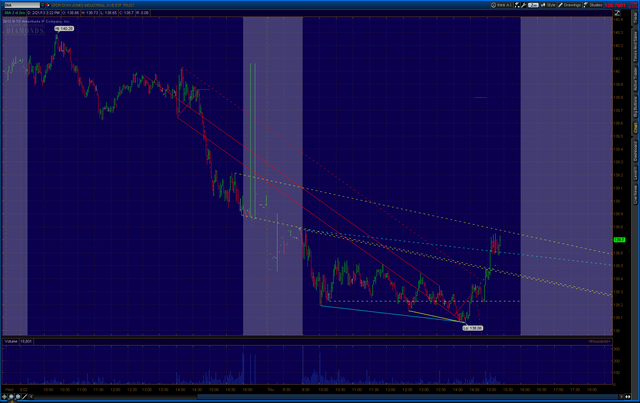Click the high price cell in info bar
Viewport: 640px width, 403px height.
pyautogui.click(x=90, y=13)
